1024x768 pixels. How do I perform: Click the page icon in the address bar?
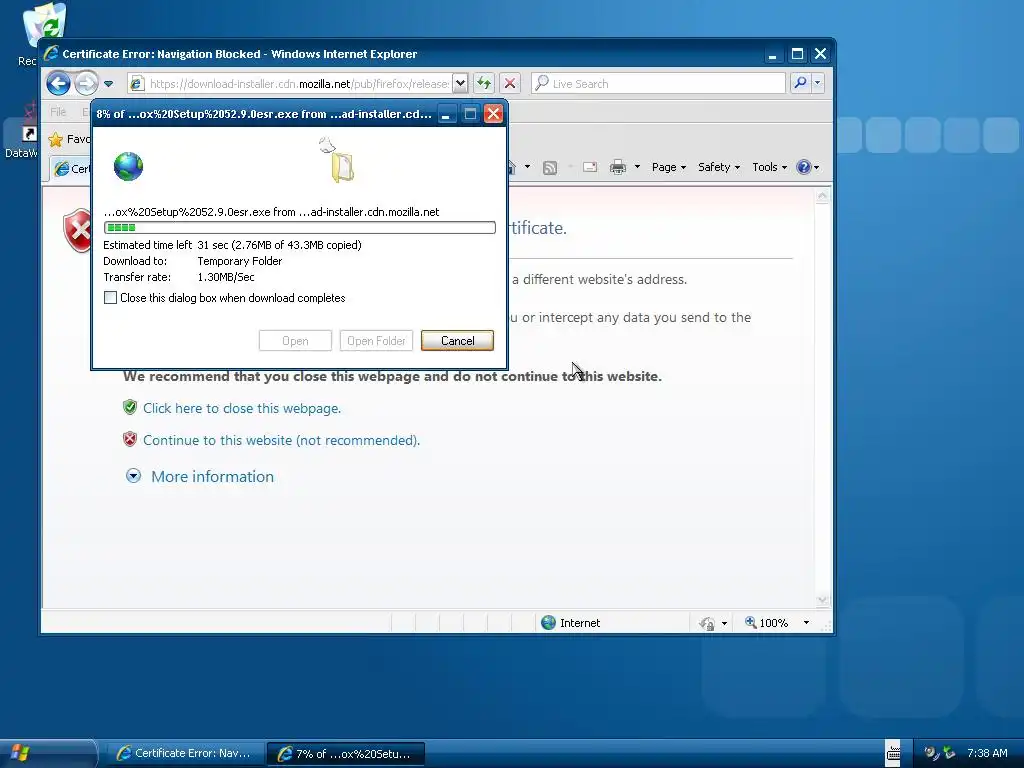[136, 84]
